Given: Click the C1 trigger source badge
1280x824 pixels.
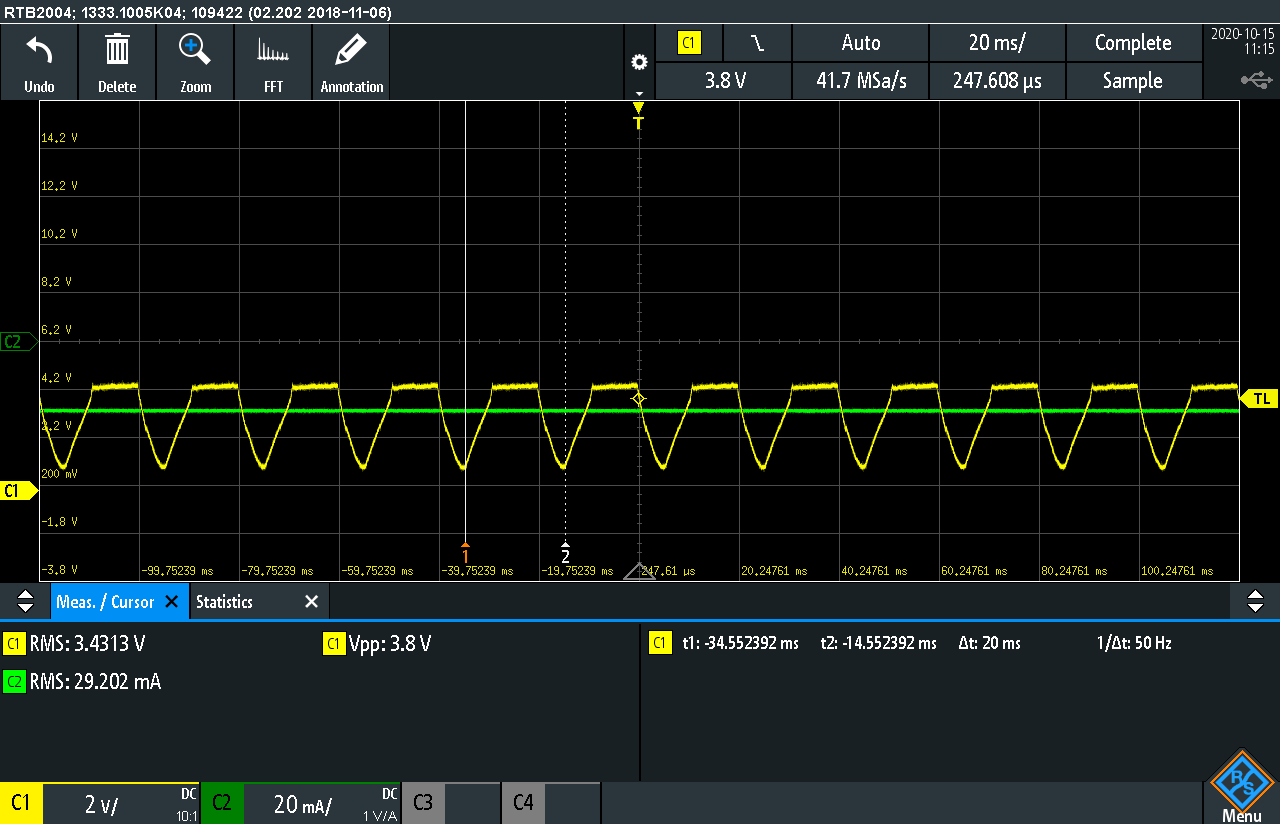Looking at the screenshot, I should click(x=689, y=43).
